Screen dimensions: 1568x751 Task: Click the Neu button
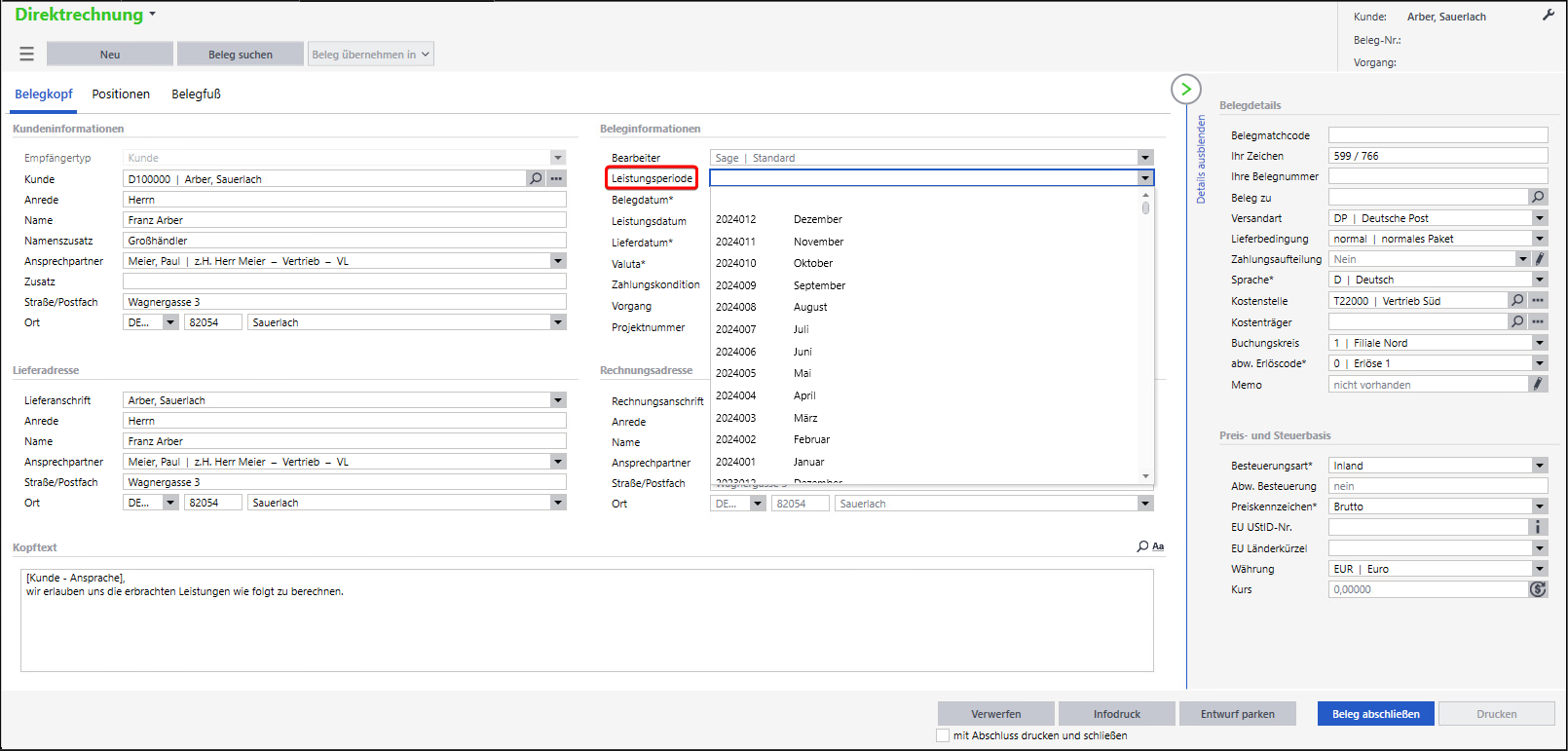point(110,55)
